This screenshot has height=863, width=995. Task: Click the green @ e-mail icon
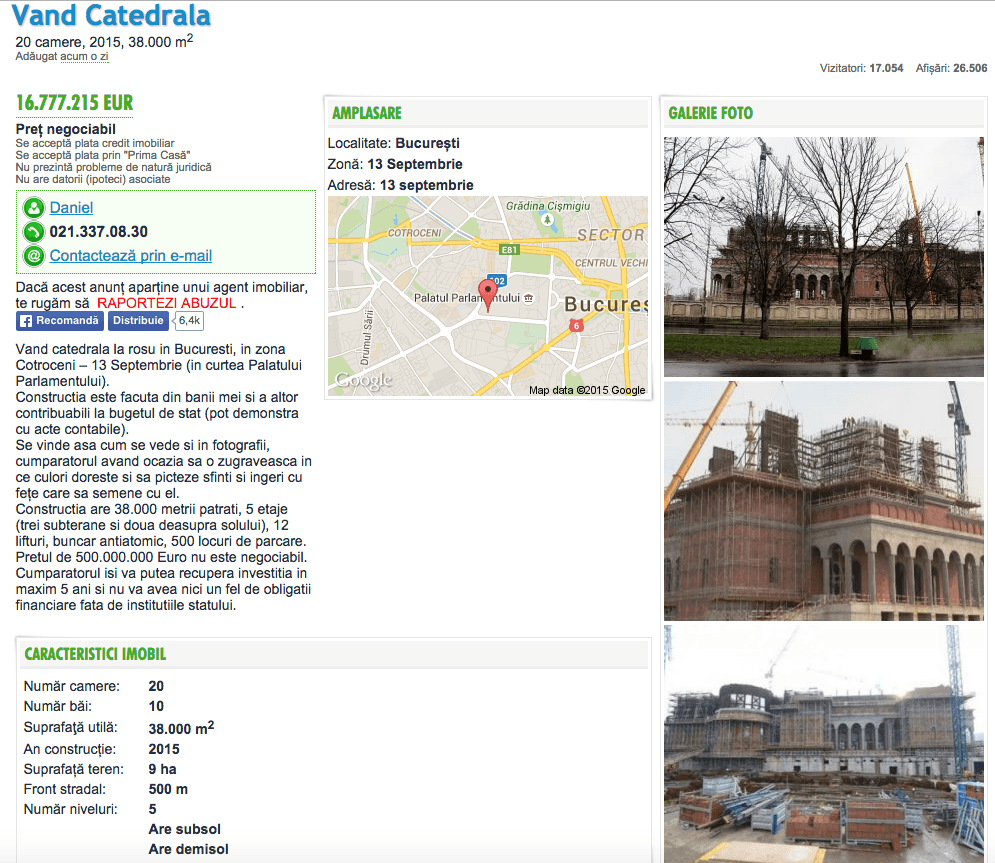click(34, 256)
